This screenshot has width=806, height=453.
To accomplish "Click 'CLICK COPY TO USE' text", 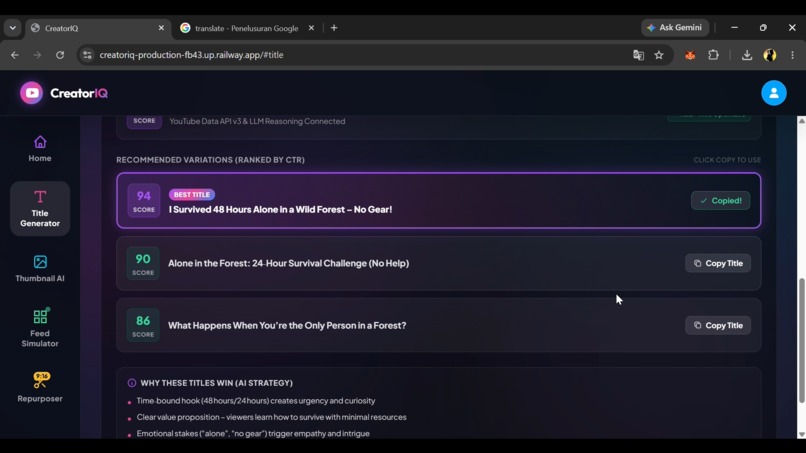I will [727, 160].
